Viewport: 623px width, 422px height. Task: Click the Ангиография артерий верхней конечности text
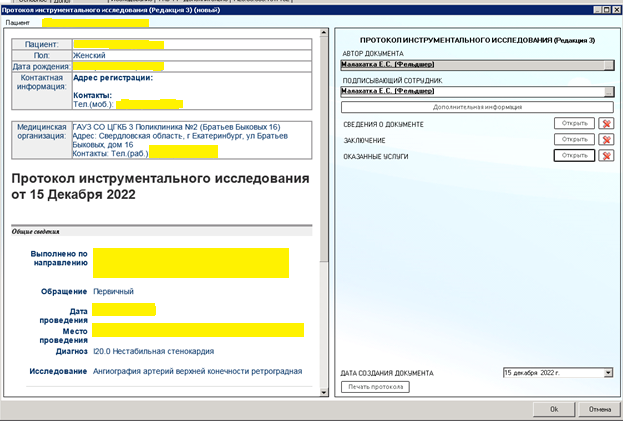[x=197, y=371]
